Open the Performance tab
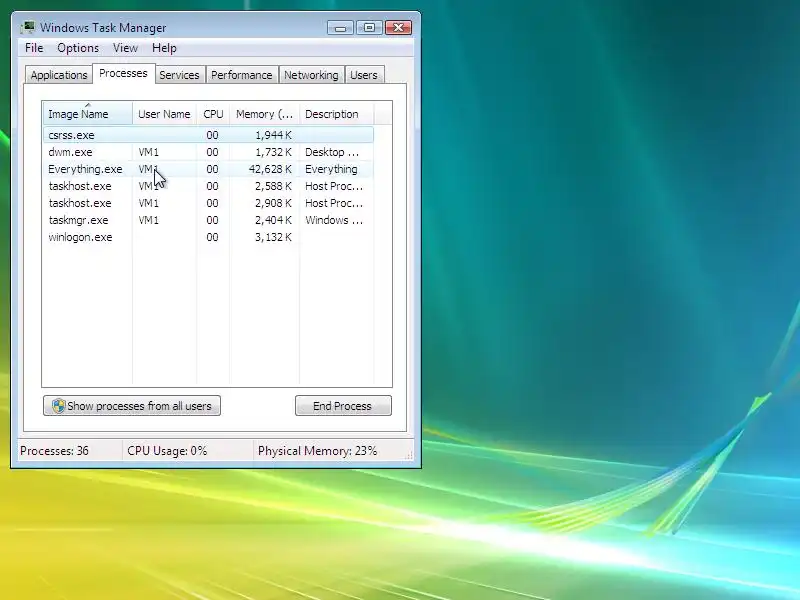Viewport: 800px width, 600px height. click(242, 75)
